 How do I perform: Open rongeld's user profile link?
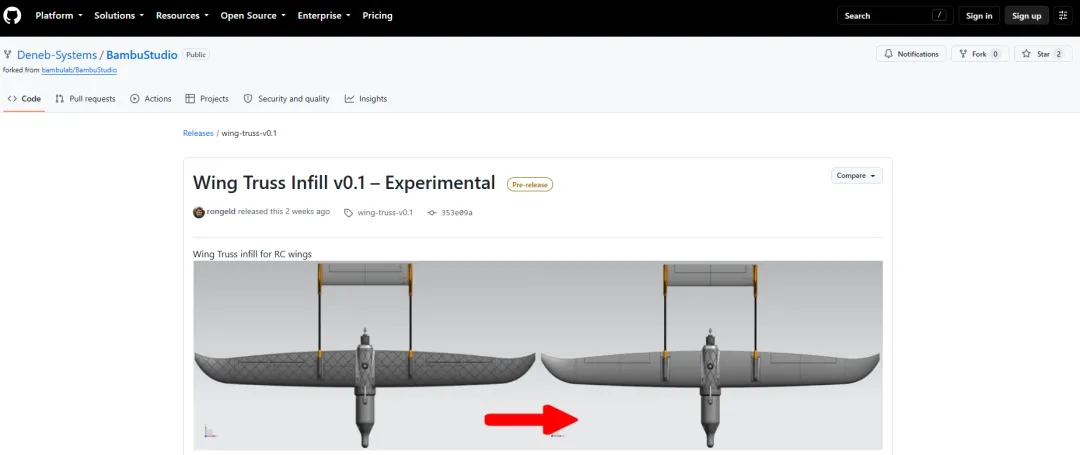click(x=221, y=212)
